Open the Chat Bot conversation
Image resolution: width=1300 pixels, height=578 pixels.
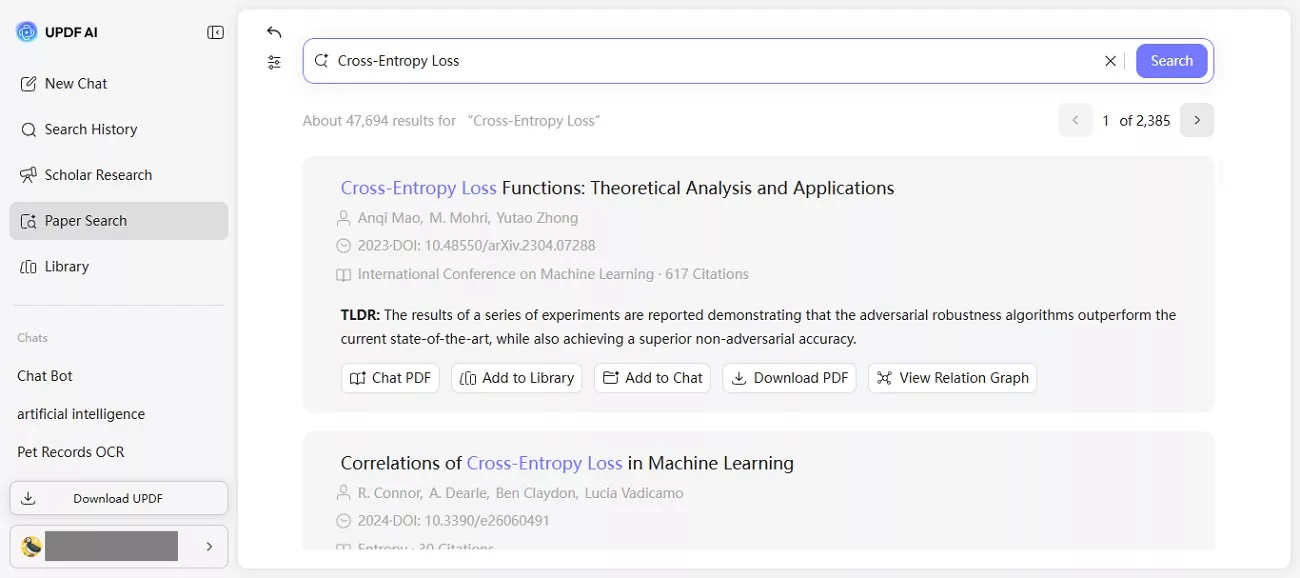[x=44, y=375]
